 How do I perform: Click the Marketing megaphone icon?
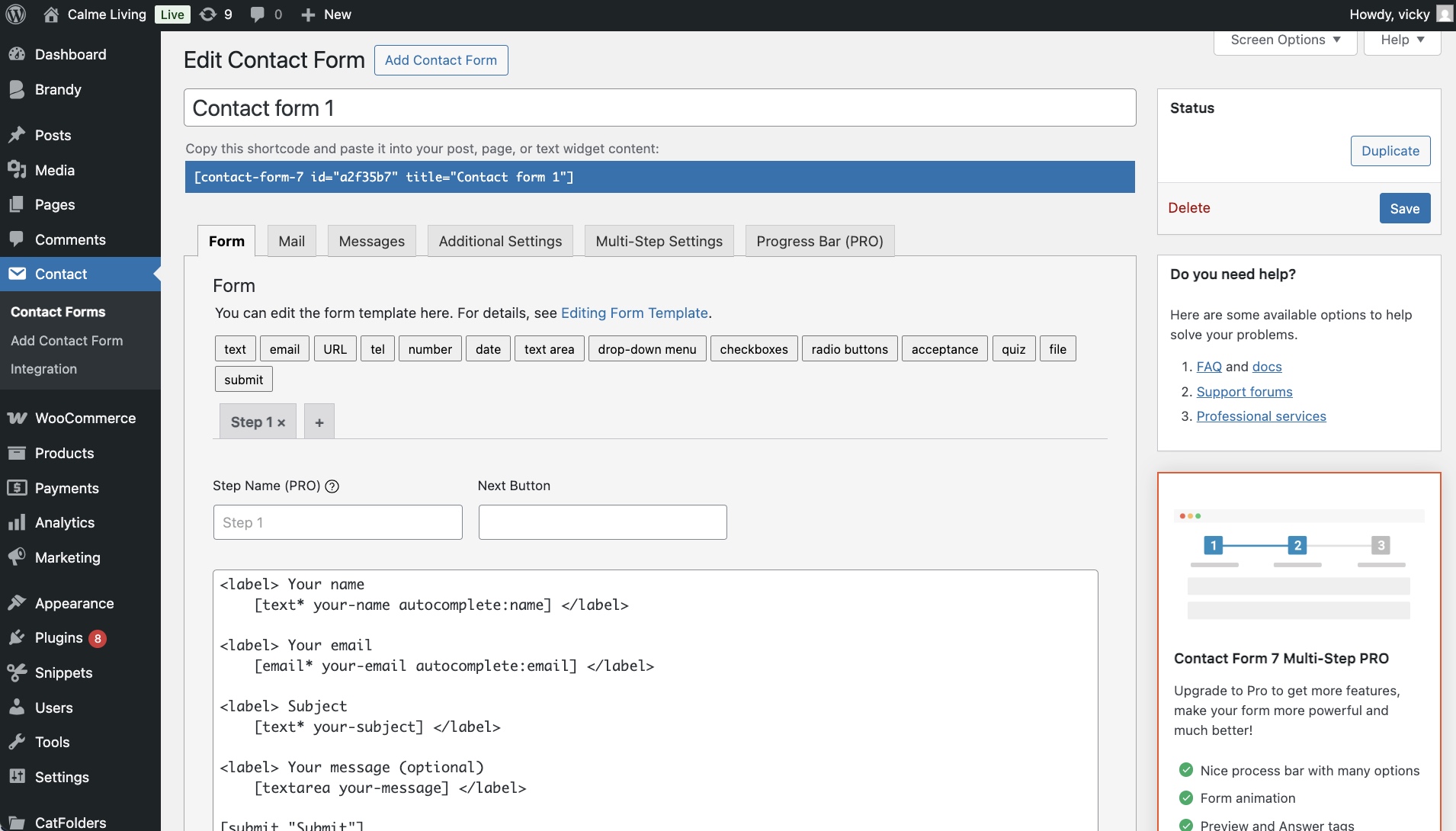point(17,557)
